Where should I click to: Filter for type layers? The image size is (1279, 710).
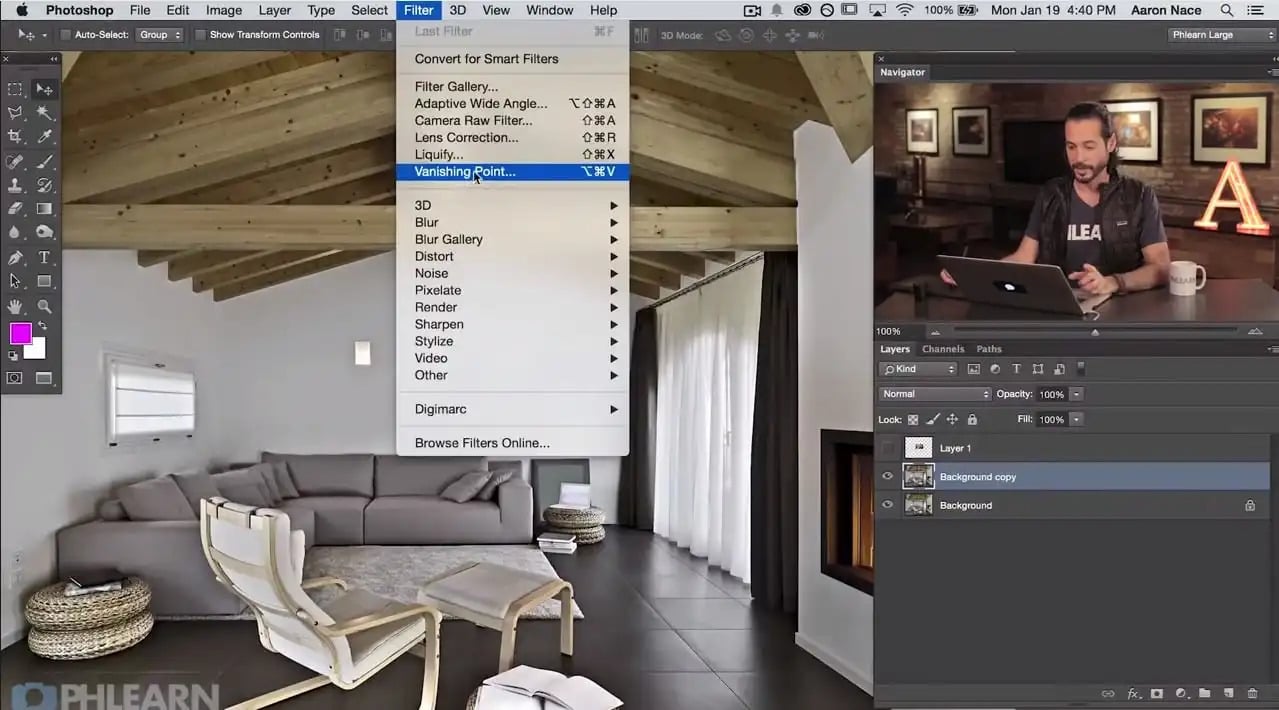click(x=1016, y=369)
